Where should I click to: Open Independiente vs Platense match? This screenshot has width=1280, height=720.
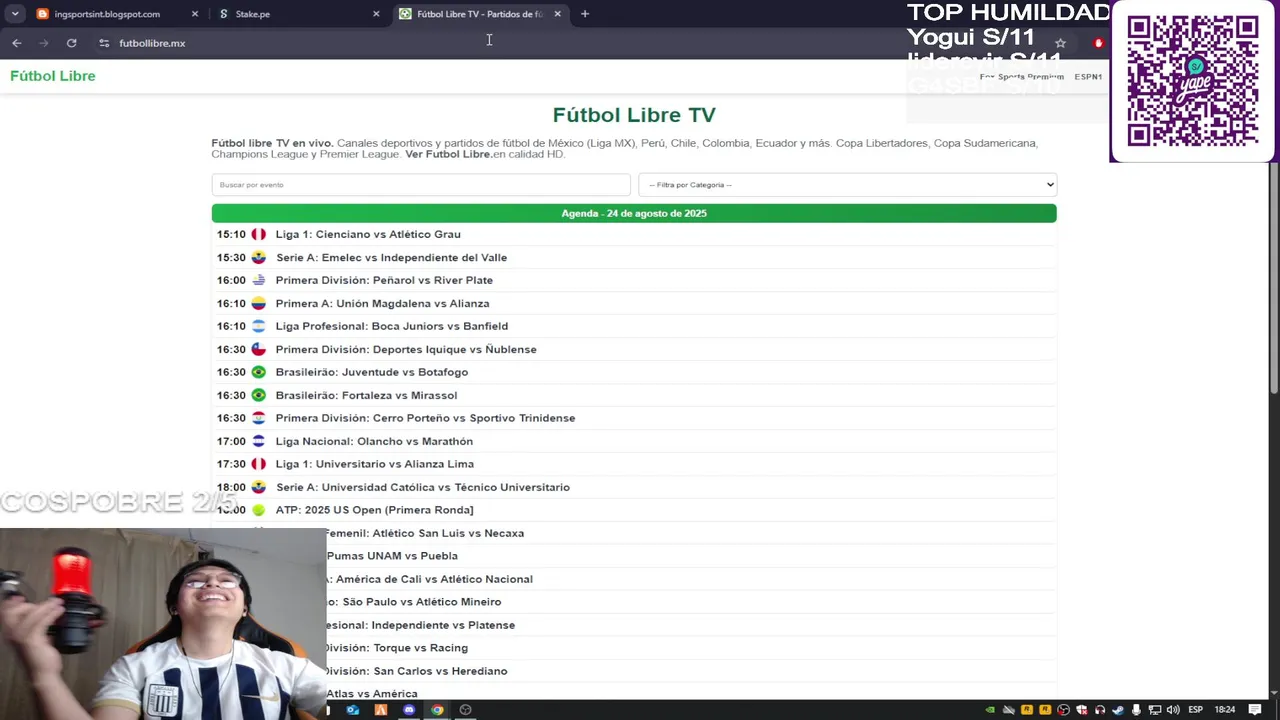coord(420,625)
